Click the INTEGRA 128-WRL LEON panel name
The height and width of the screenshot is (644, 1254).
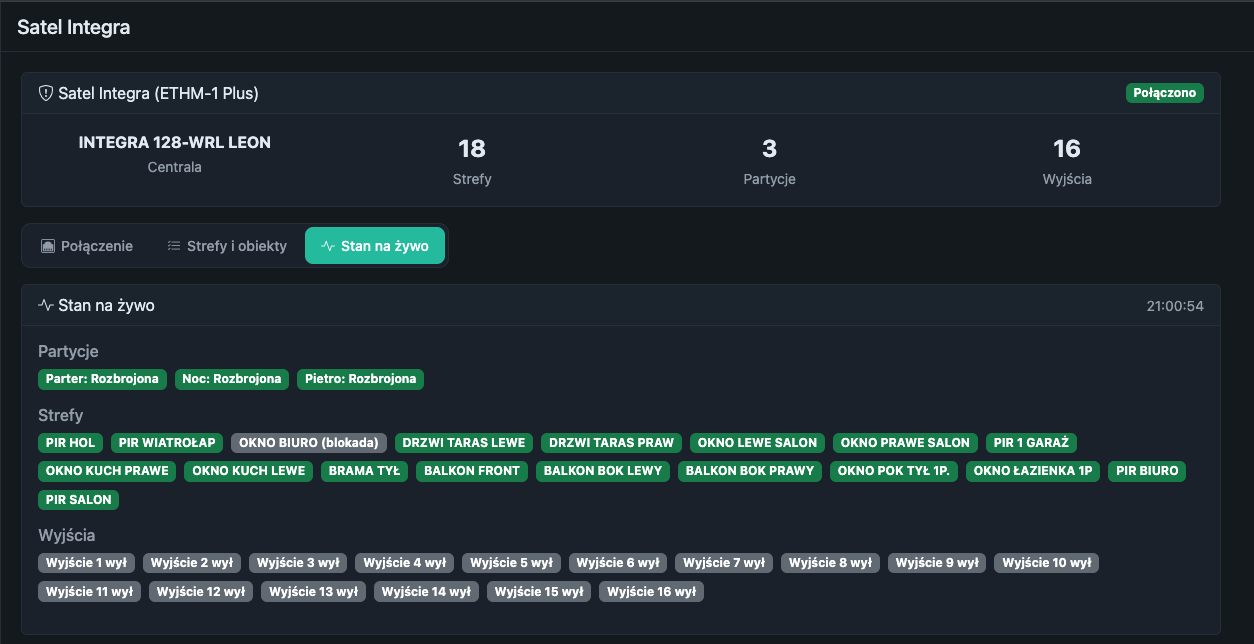(175, 142)
